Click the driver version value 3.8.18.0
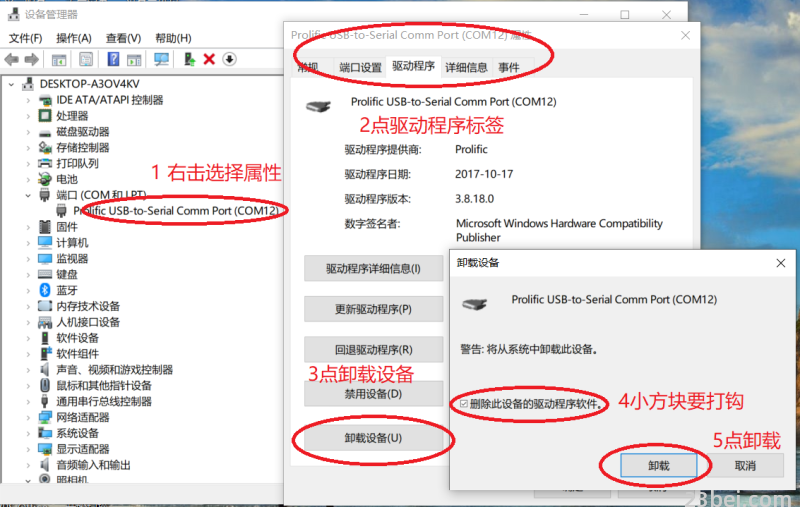Viewport: 800px width, 507px height. (474, 198)
